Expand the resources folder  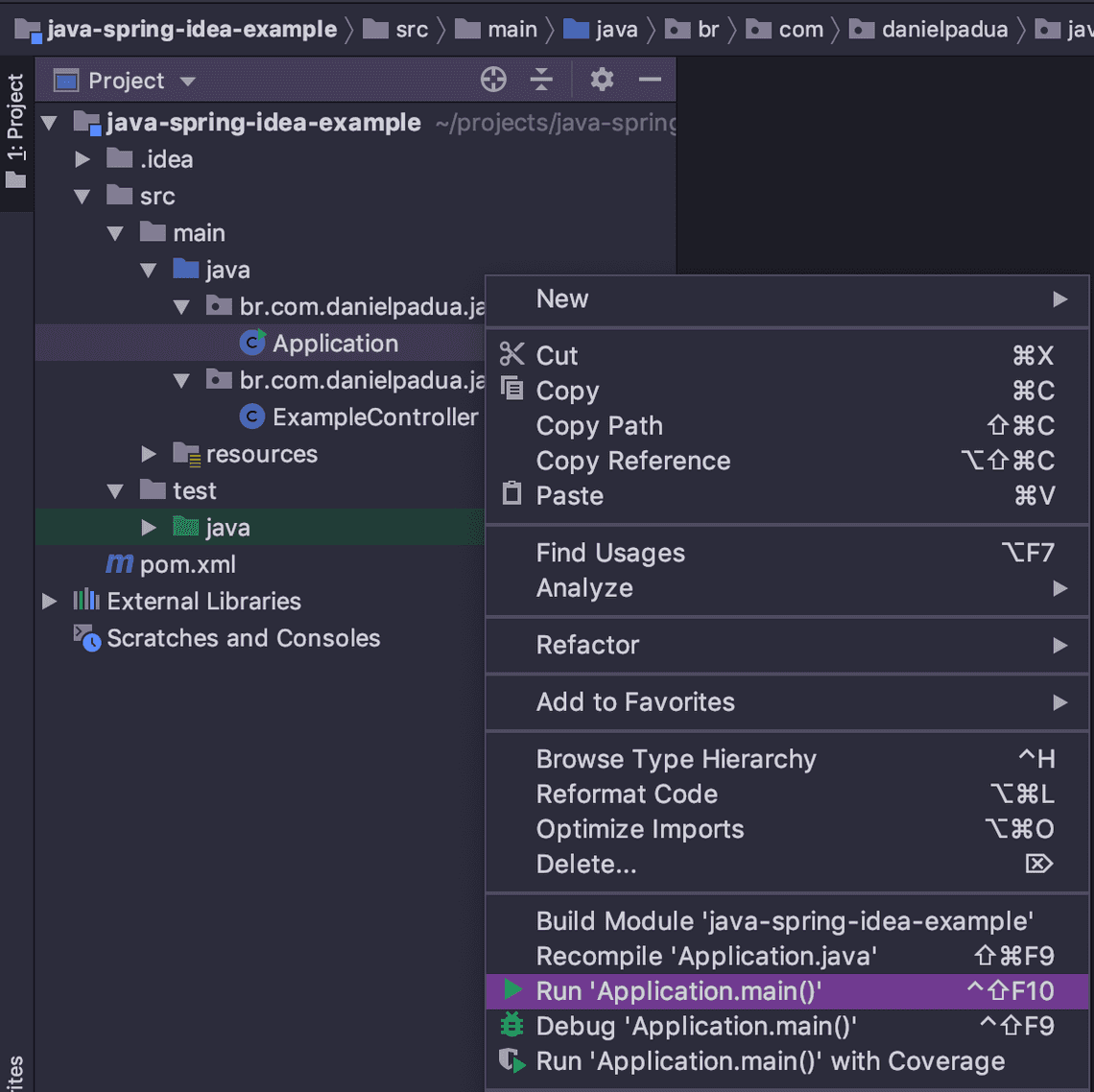(x=149, y=454)
